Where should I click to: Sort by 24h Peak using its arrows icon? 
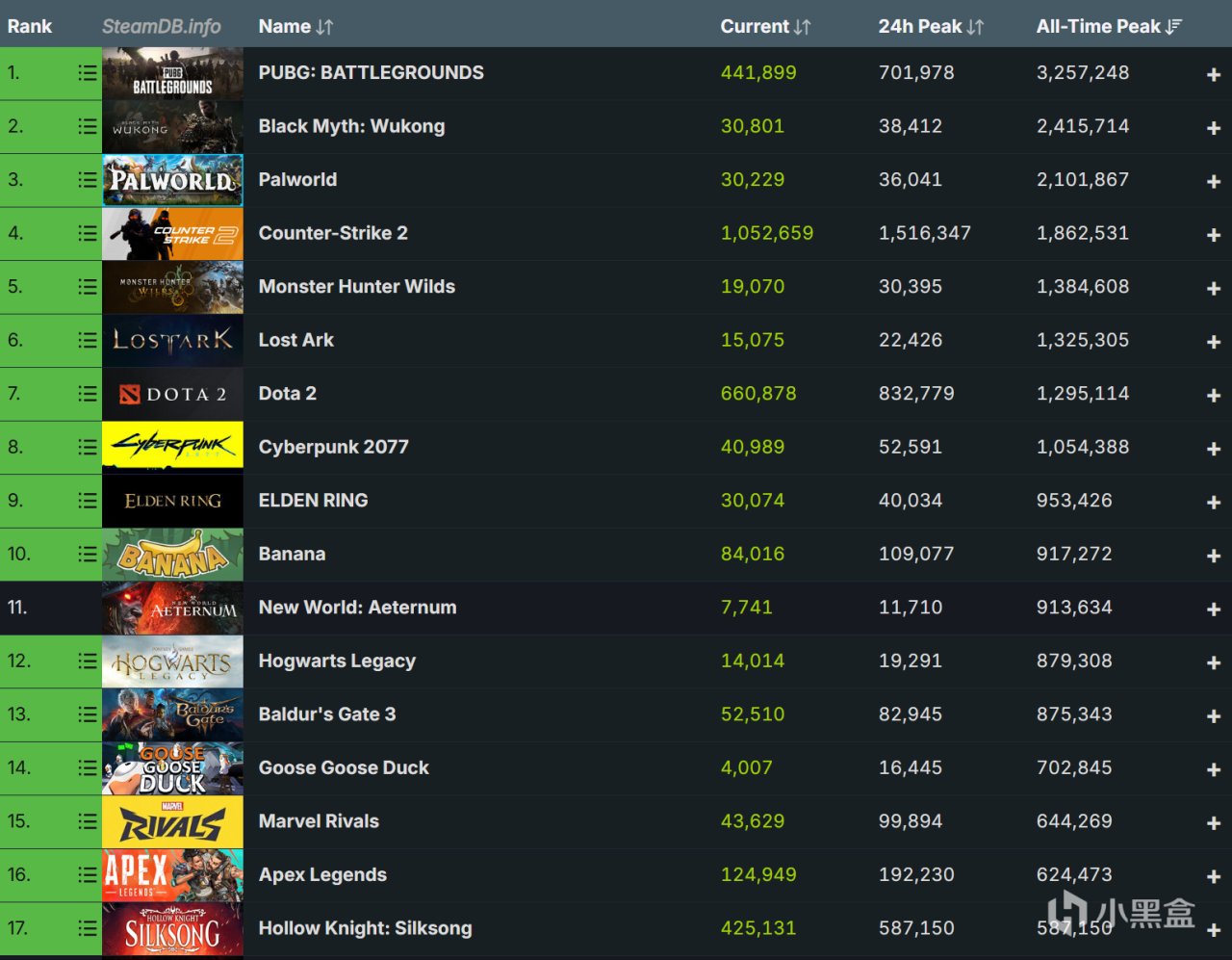pyautogui.click(x=975, y=27)
